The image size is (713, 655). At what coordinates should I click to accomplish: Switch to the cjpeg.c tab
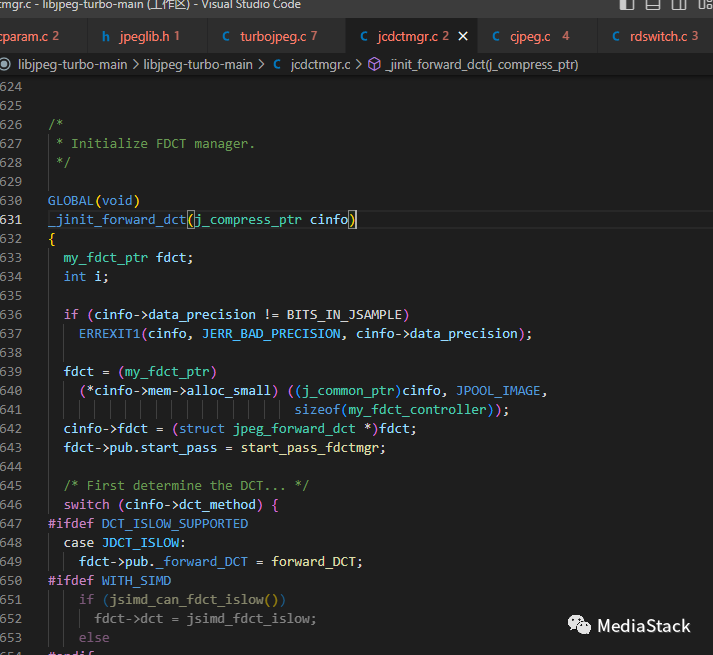point(530,37)
